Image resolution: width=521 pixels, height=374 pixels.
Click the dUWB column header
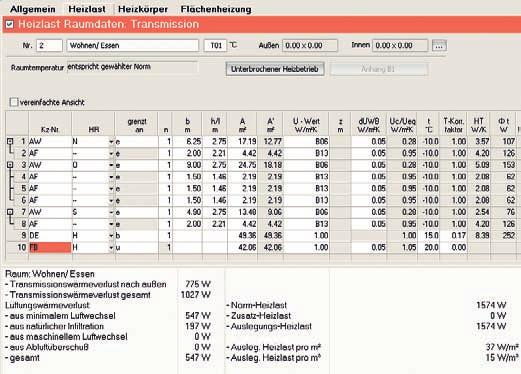[x=369, y=124]
